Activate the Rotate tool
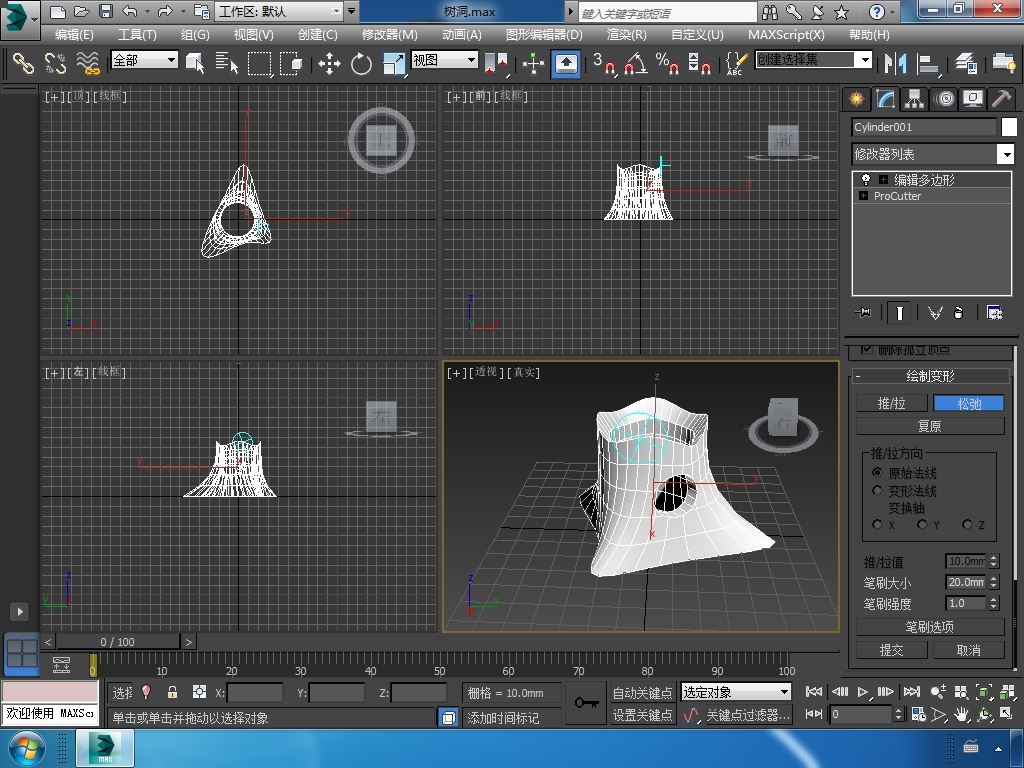The width and height of the screenshot is (1024, 768). 361,64
